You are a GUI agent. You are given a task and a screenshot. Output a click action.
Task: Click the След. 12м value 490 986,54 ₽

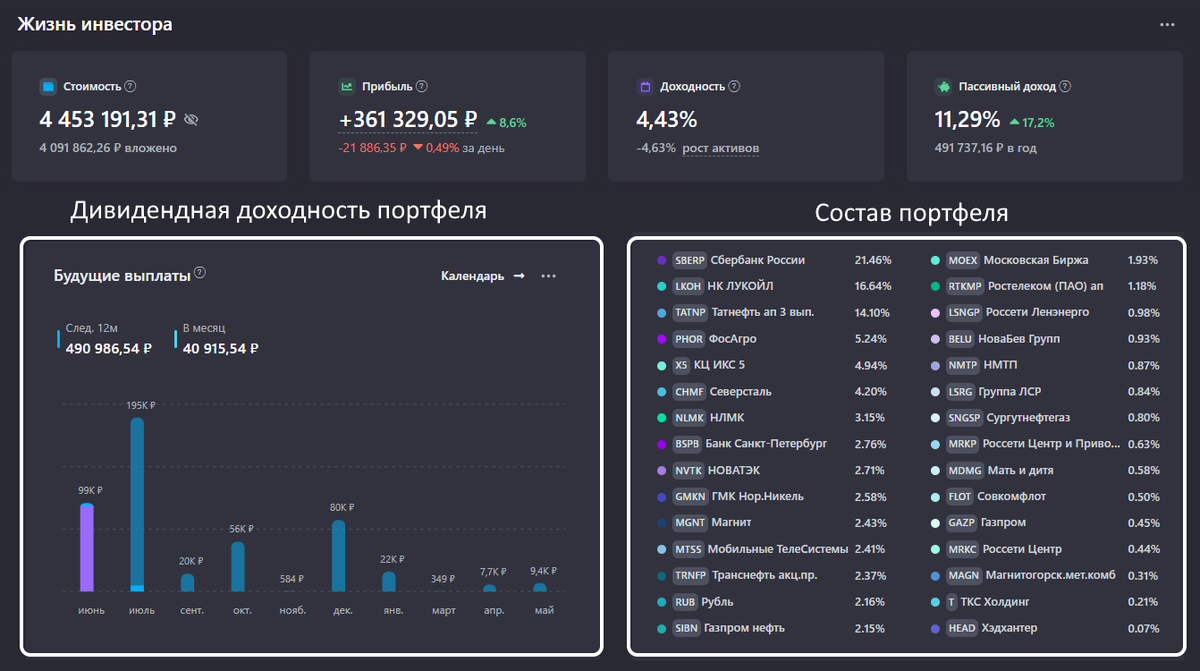(x=109, y=349)
